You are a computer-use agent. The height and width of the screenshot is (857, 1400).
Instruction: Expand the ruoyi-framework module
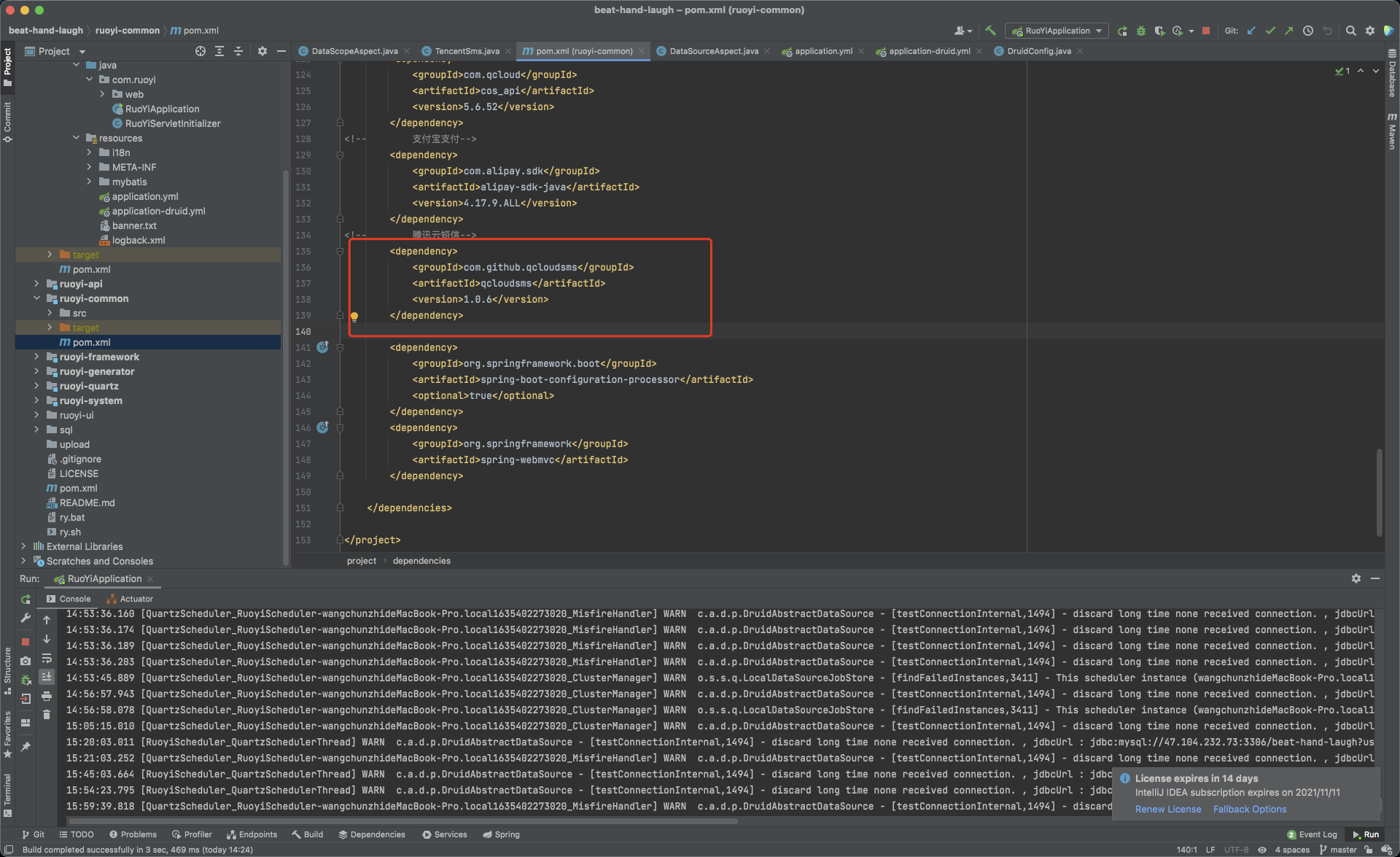36,357
